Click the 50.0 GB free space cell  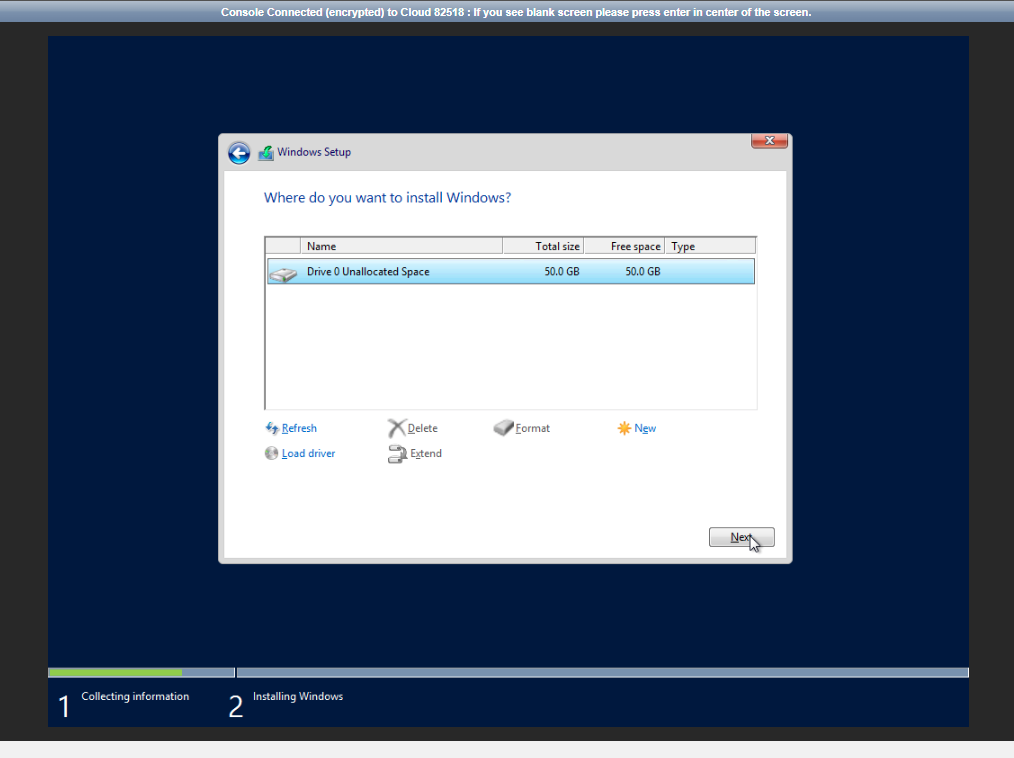pyautogui.click(x=642, y=272)
